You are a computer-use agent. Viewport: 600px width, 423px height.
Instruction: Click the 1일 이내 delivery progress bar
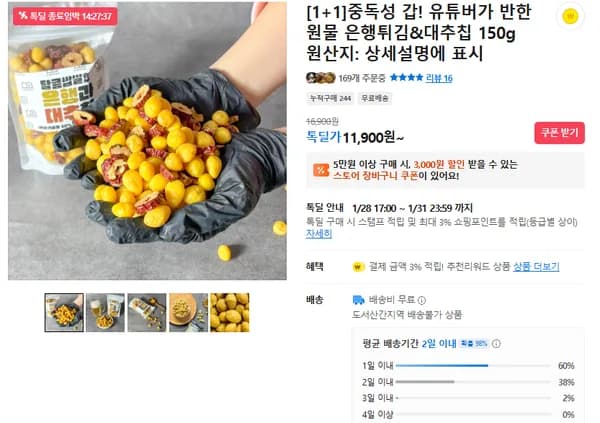coord(474,366)
